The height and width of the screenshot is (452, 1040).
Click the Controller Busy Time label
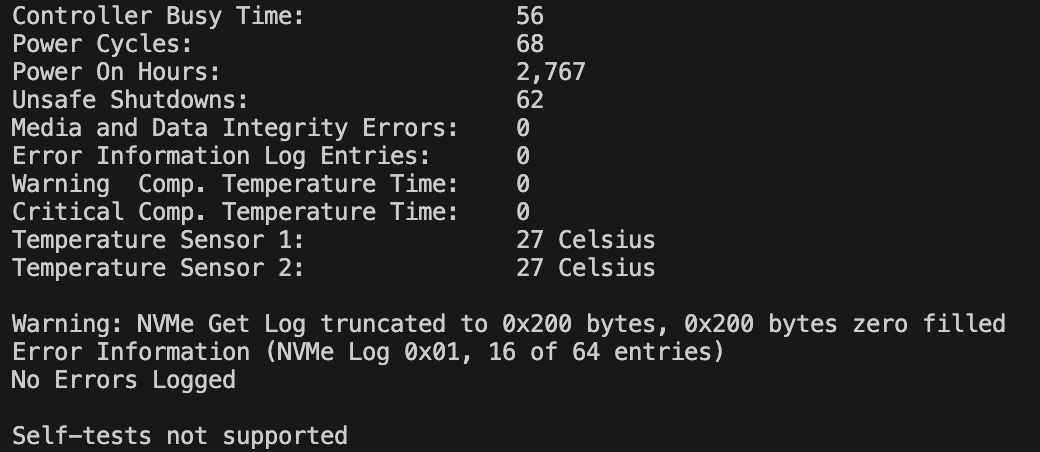pos(158,16)
